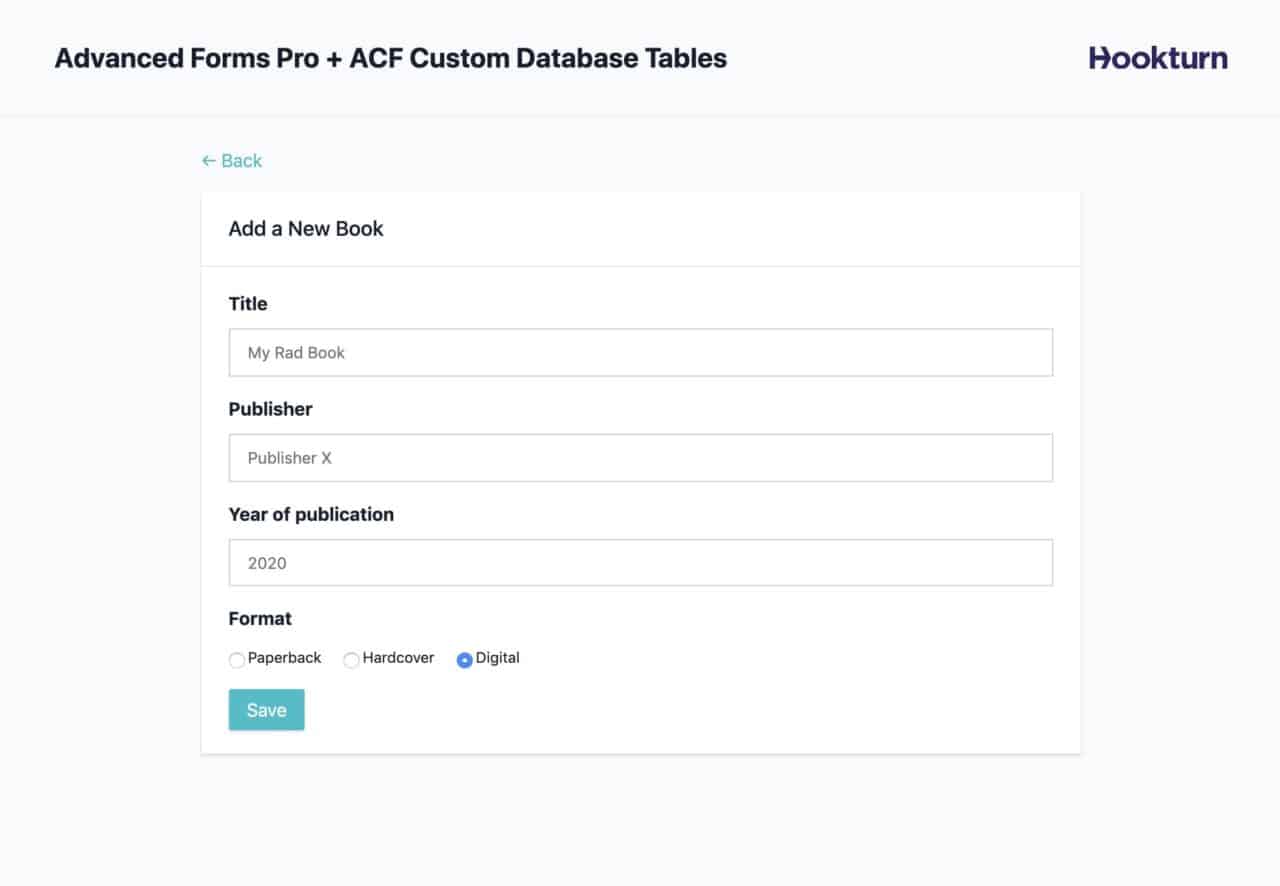Click the Publisher X placeholder text

click(289, 457)
